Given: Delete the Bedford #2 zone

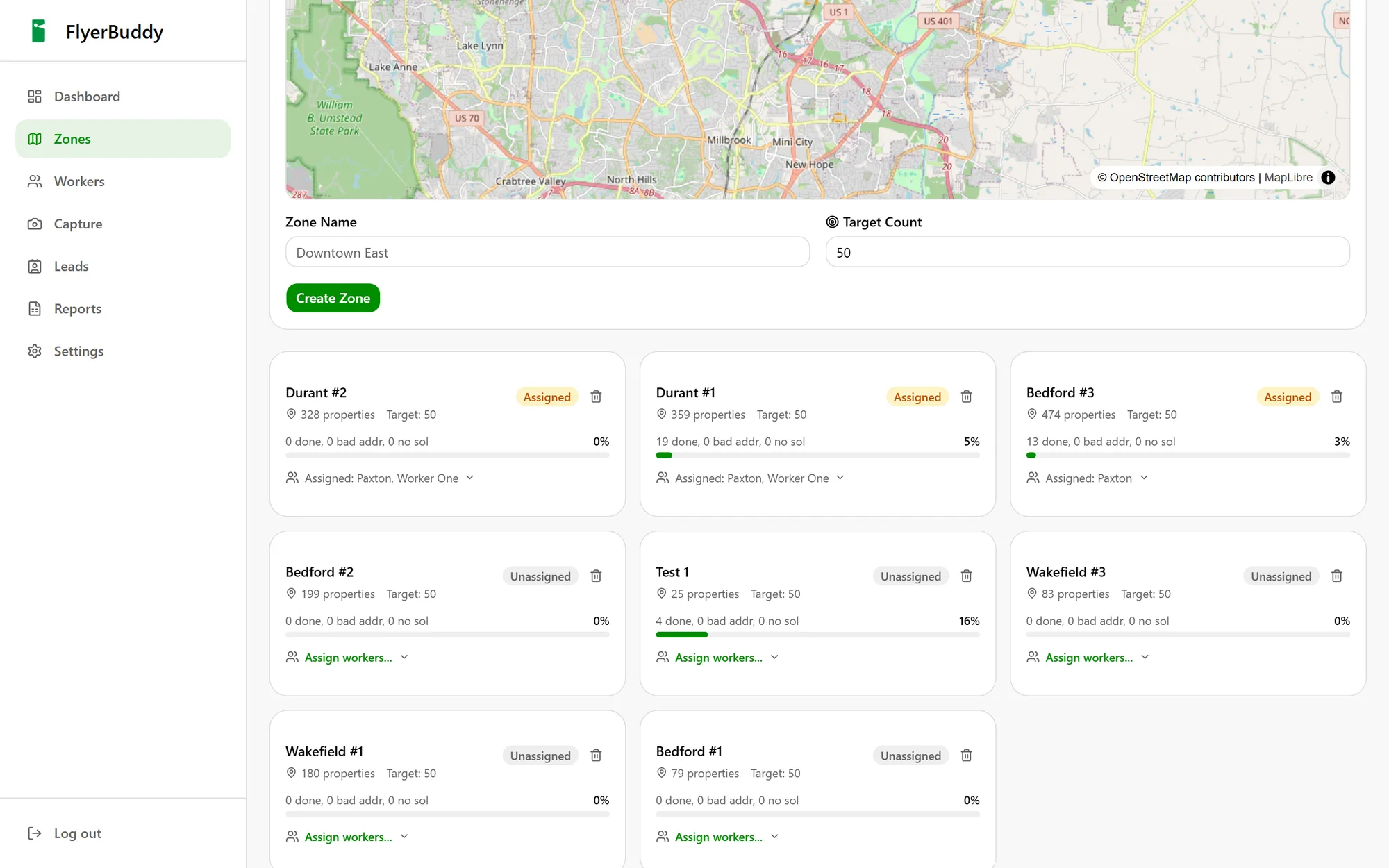Looking at the screenshot, I should coord(596,576).
